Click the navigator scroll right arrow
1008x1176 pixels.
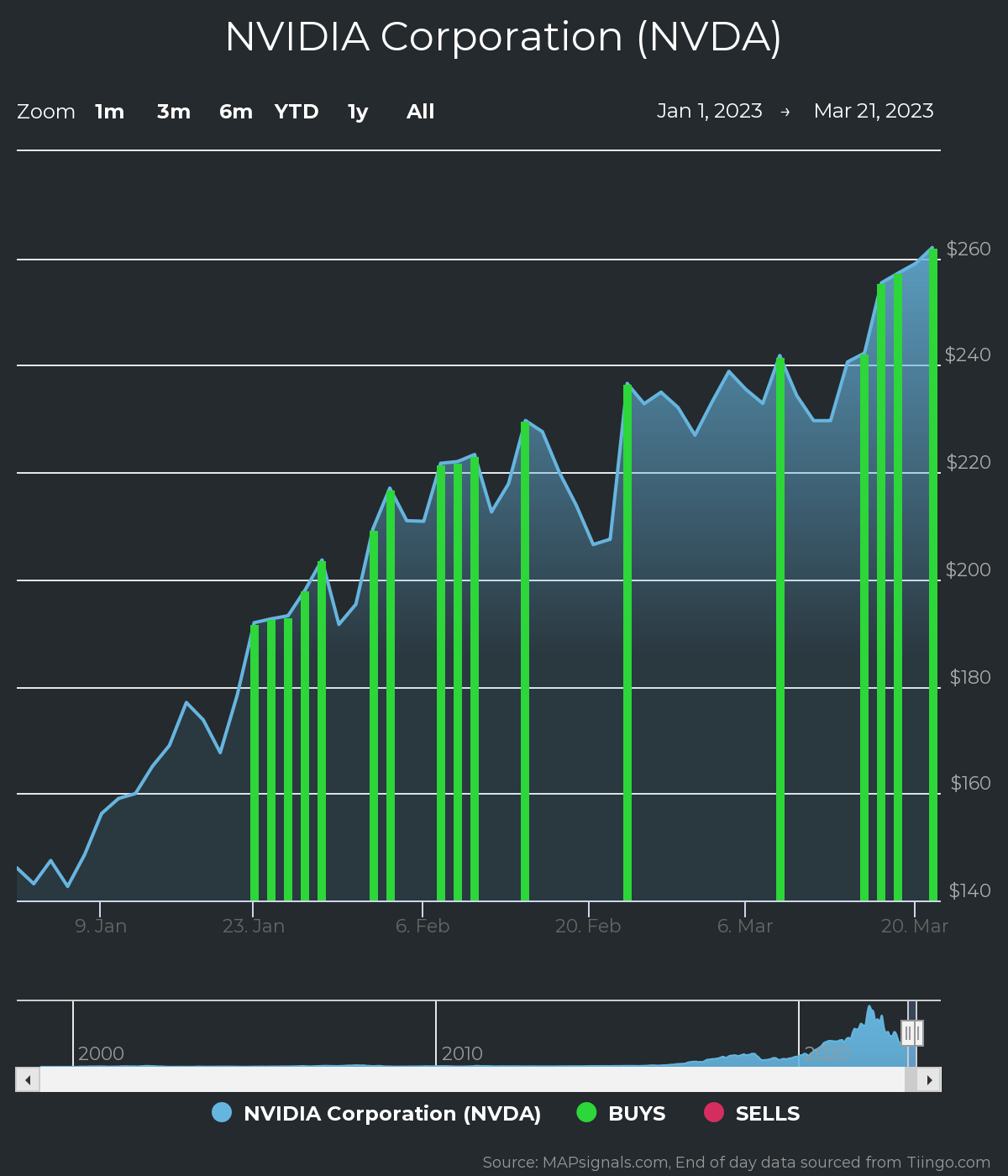pos(929,1079)
